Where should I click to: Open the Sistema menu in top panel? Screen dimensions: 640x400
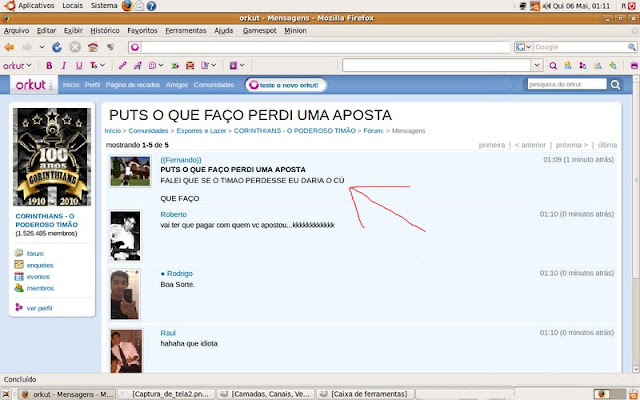click(104, 6)
